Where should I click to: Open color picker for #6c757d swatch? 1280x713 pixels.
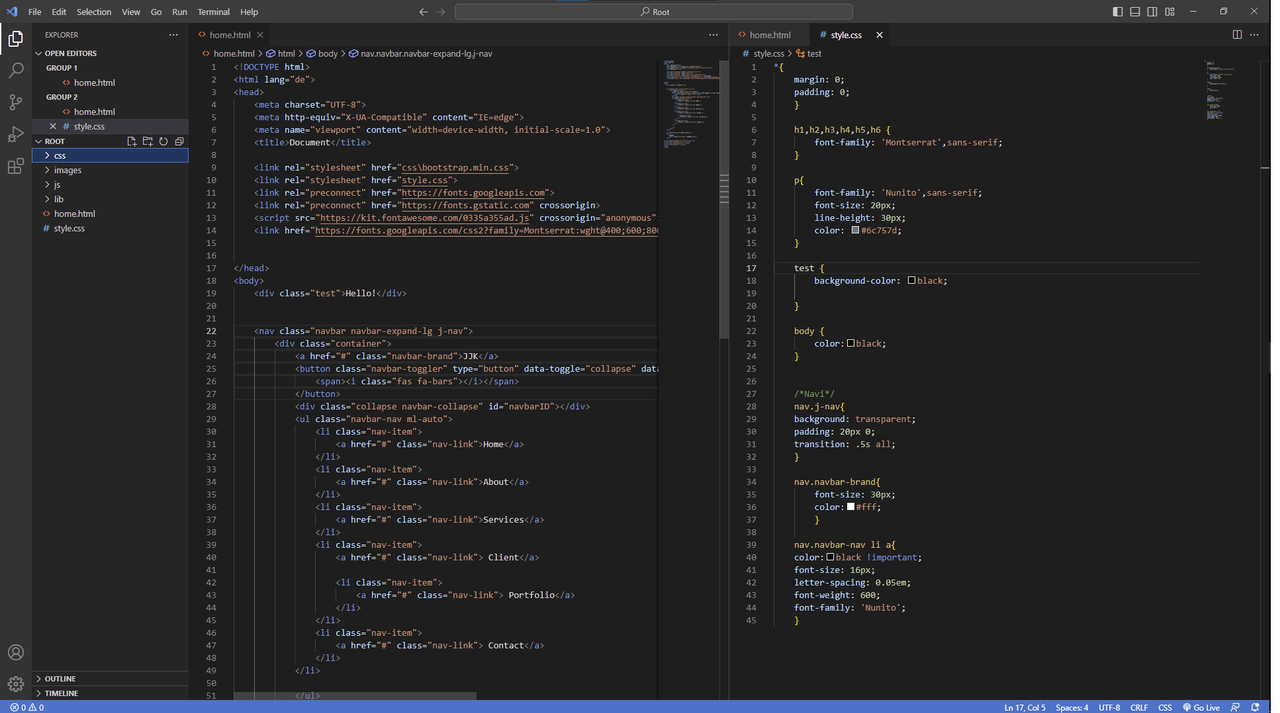point(855,231)
